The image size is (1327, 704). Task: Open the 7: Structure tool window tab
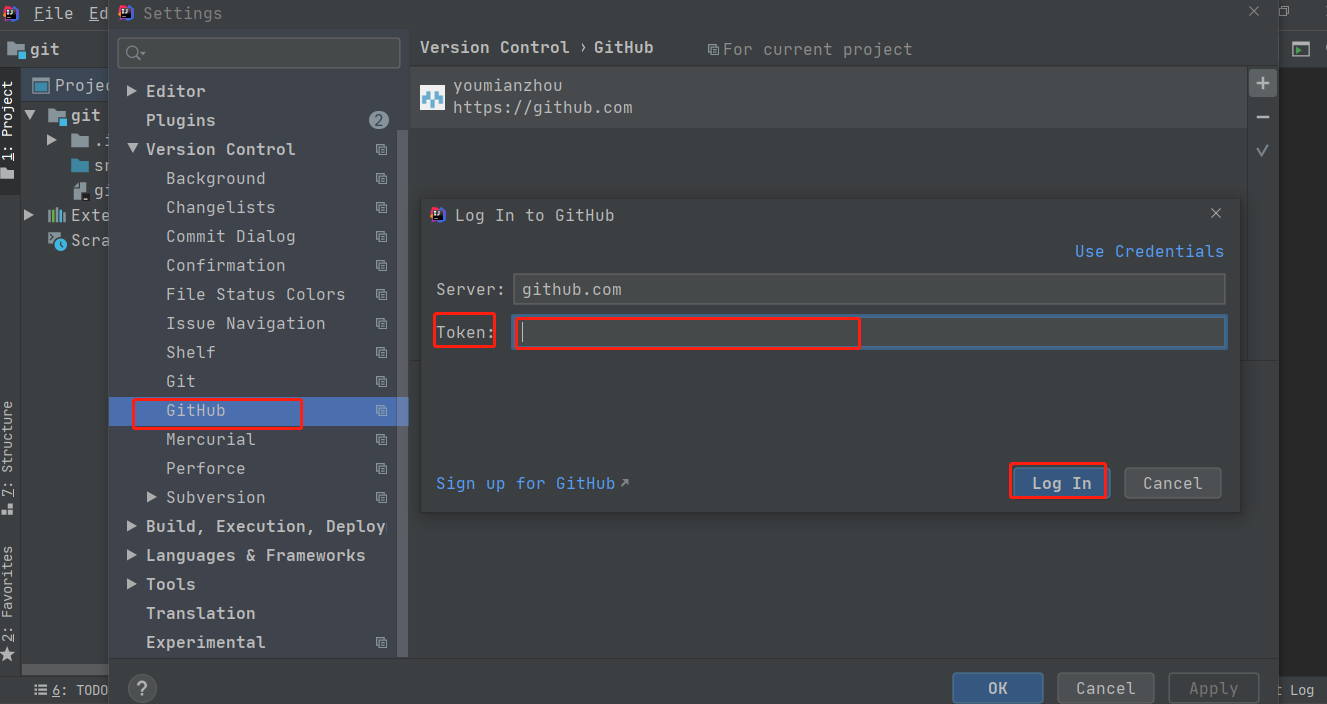8,458
